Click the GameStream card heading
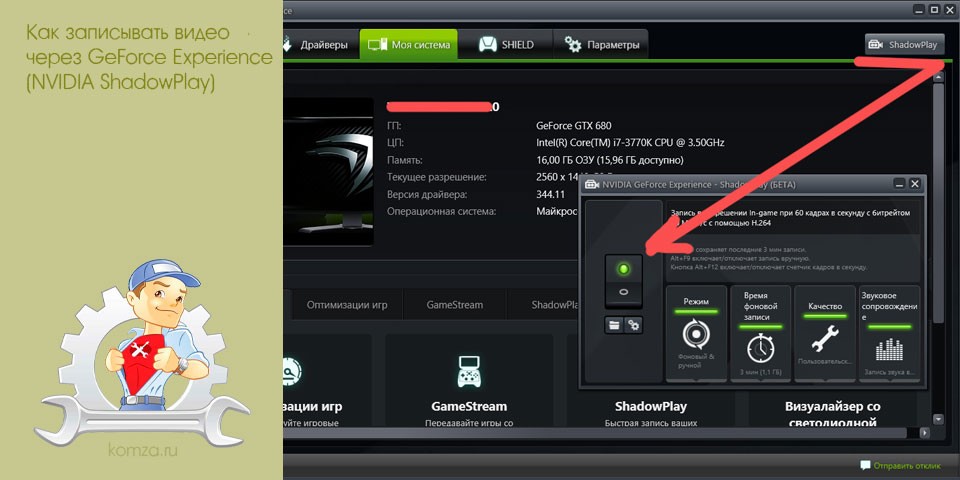 click(469, 407)
